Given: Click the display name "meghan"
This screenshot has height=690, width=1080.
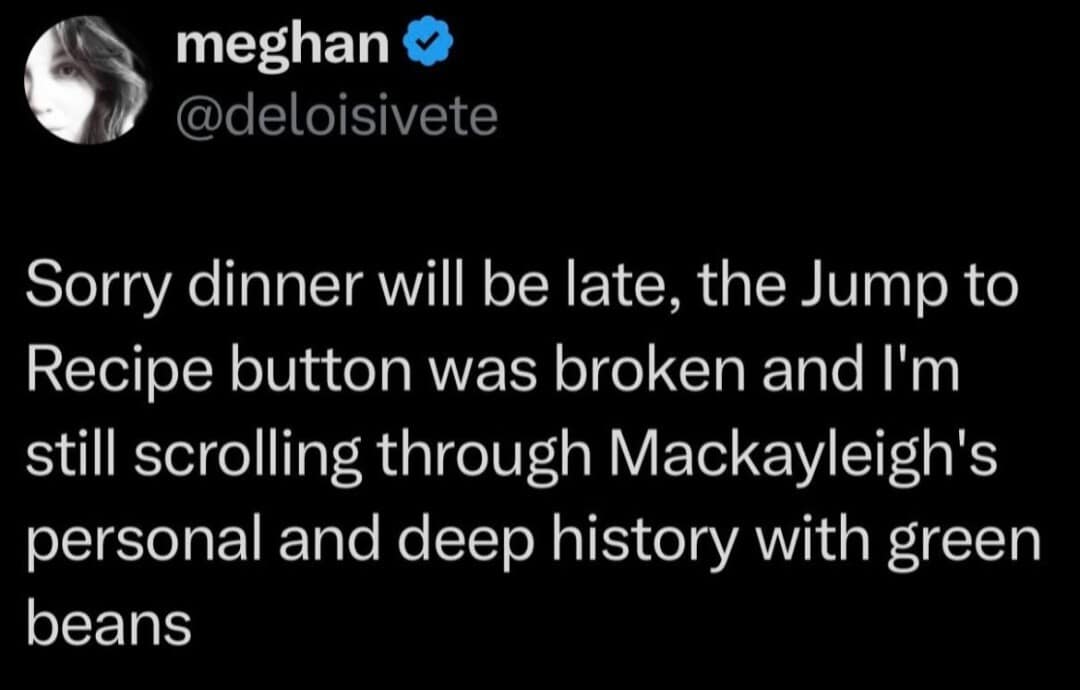Looking at the screenshot, I should coord(282,47).
